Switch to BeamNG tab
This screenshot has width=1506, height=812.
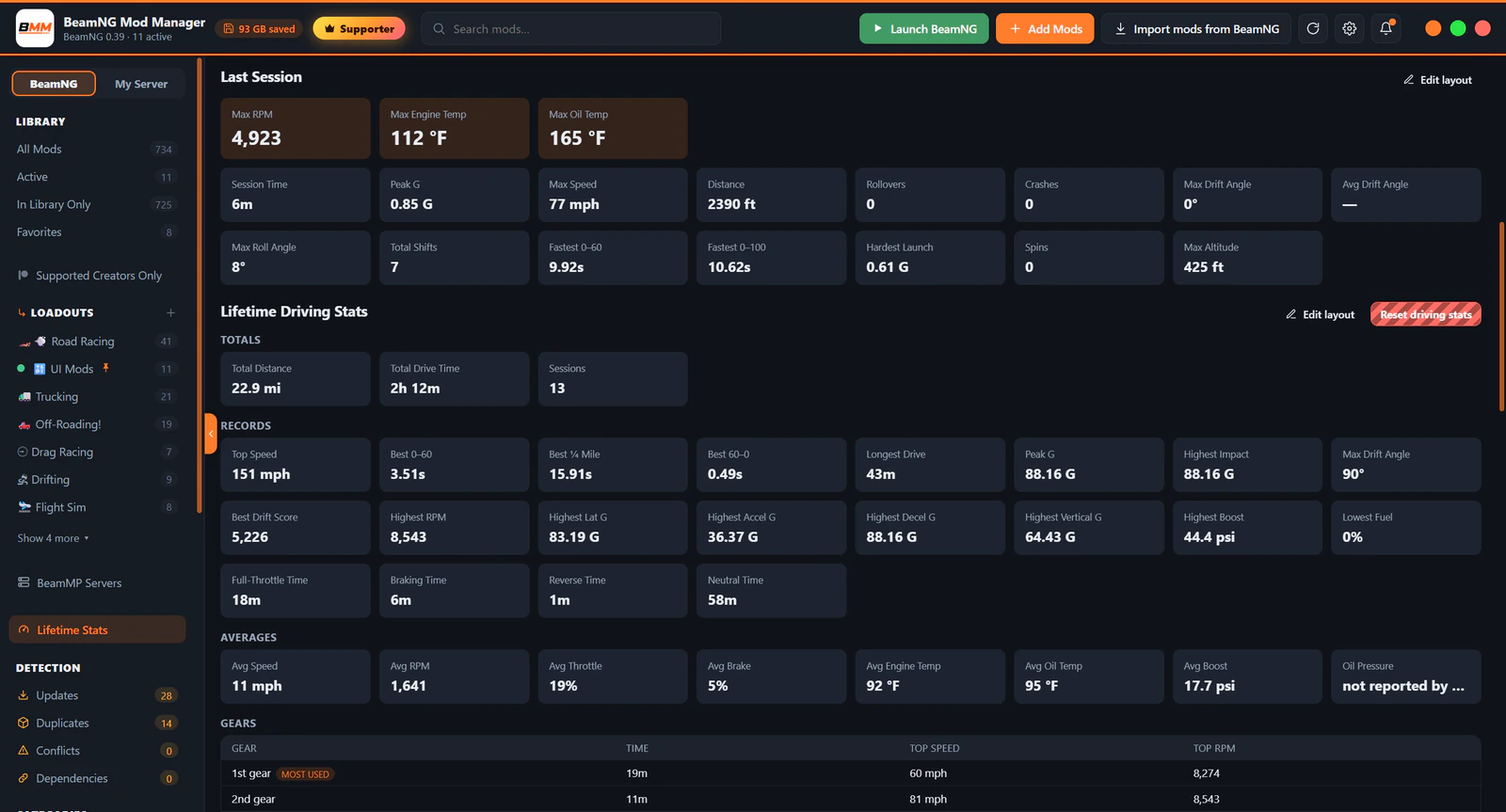tap(54, 84)
